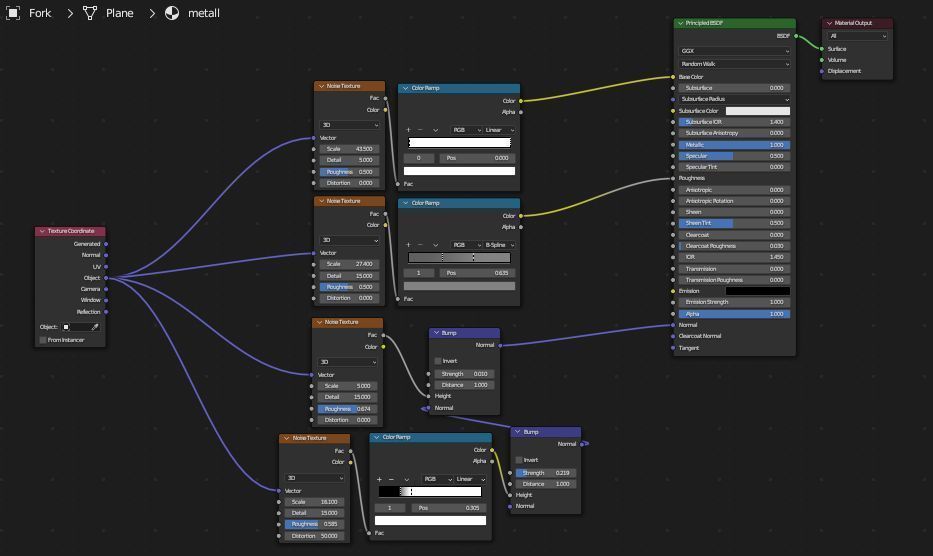
Task: Click the black-to-white gradient bar on Color Ramp
Action: coord(430,492)
